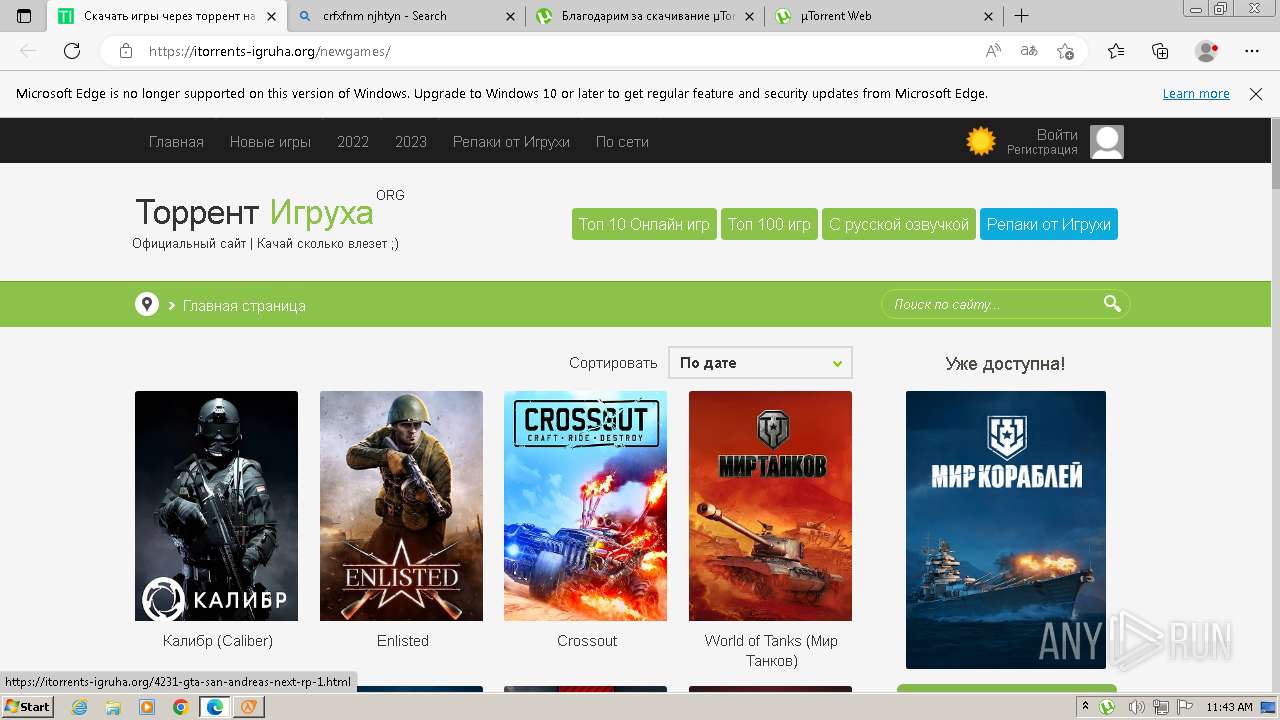Open the Мир Танков game cover
The image size is (1280, 720).
(x=770, y=506)
